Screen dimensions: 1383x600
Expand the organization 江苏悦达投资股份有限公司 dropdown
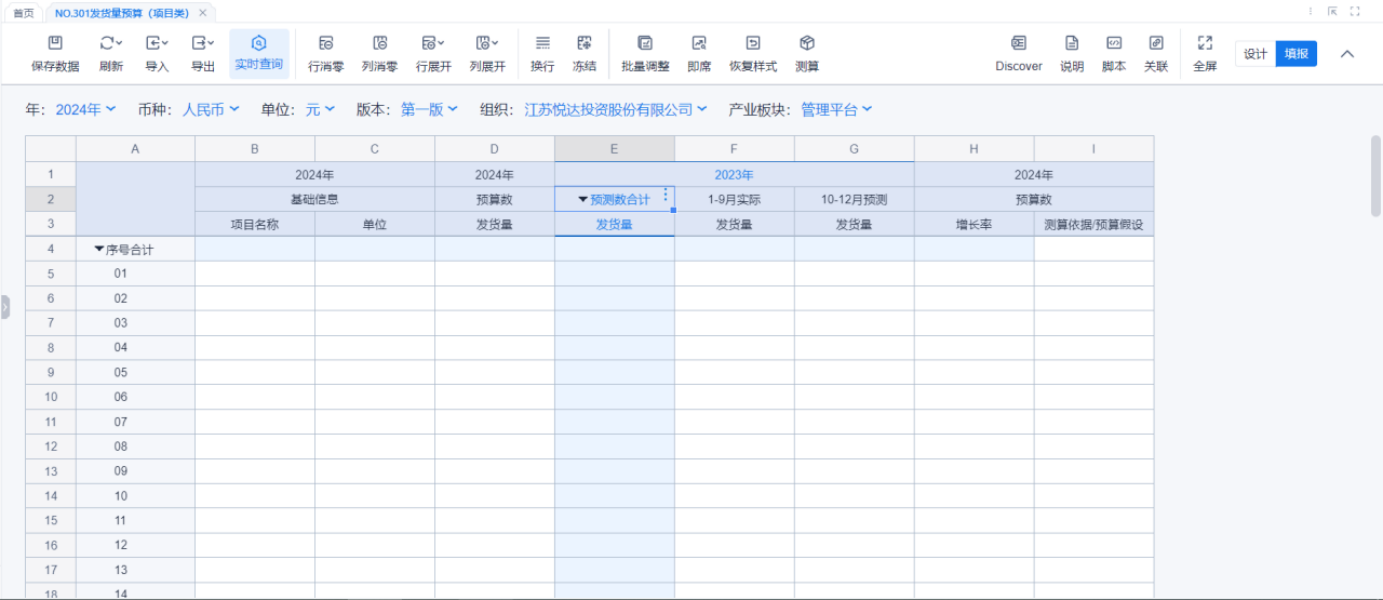point(616,110)
